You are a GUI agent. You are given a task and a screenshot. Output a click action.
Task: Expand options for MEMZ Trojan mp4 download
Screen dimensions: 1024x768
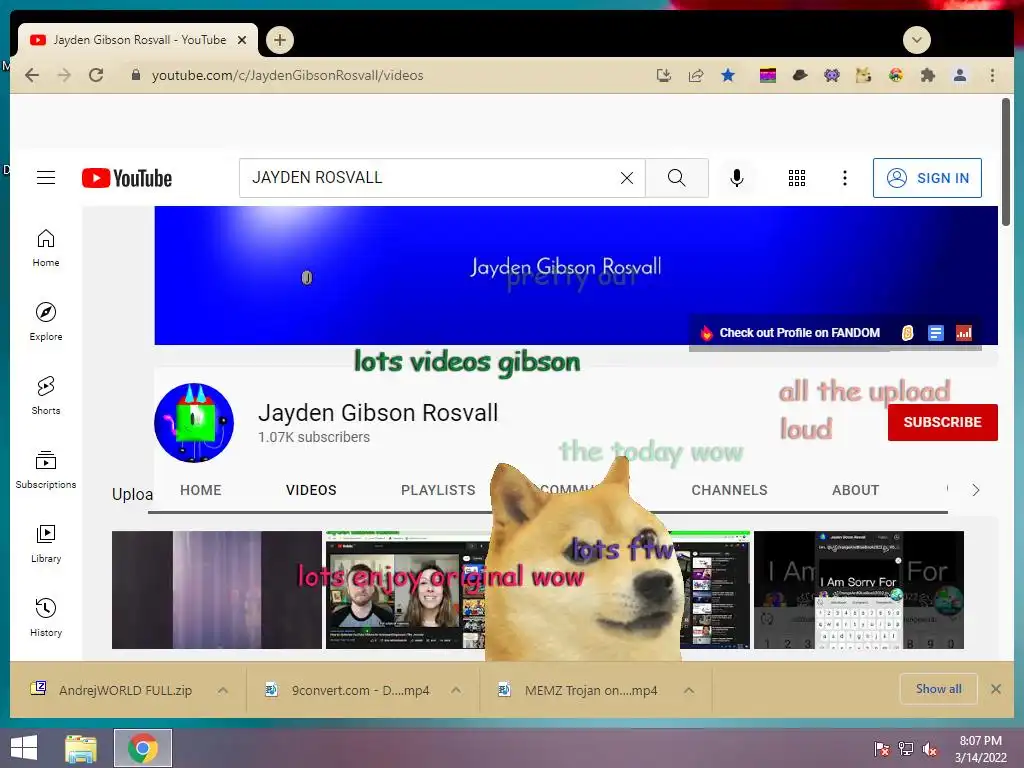(x=688, y=690)
